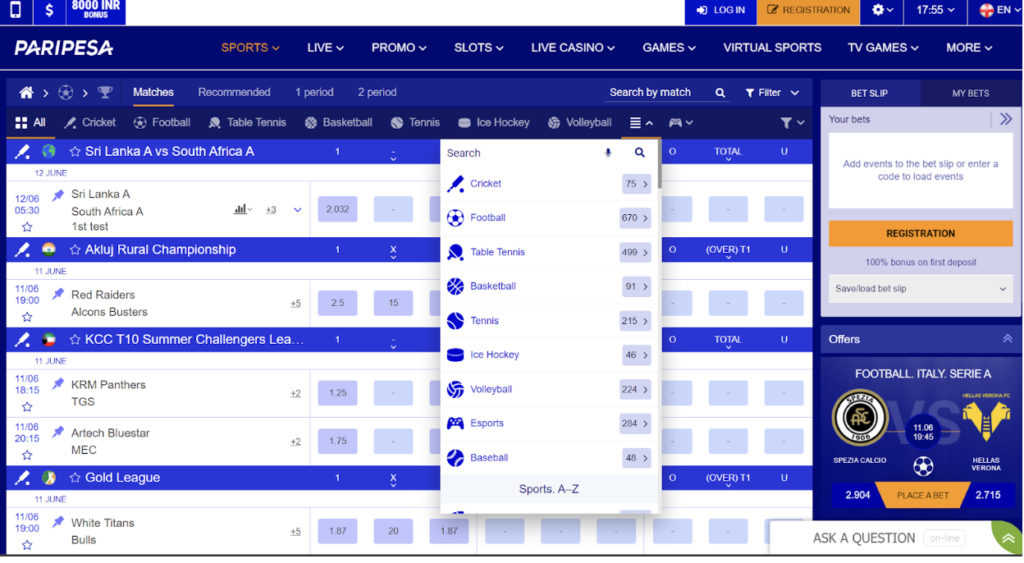
Task: Switch to the 1 period tab
Action: tap(314, 92)
